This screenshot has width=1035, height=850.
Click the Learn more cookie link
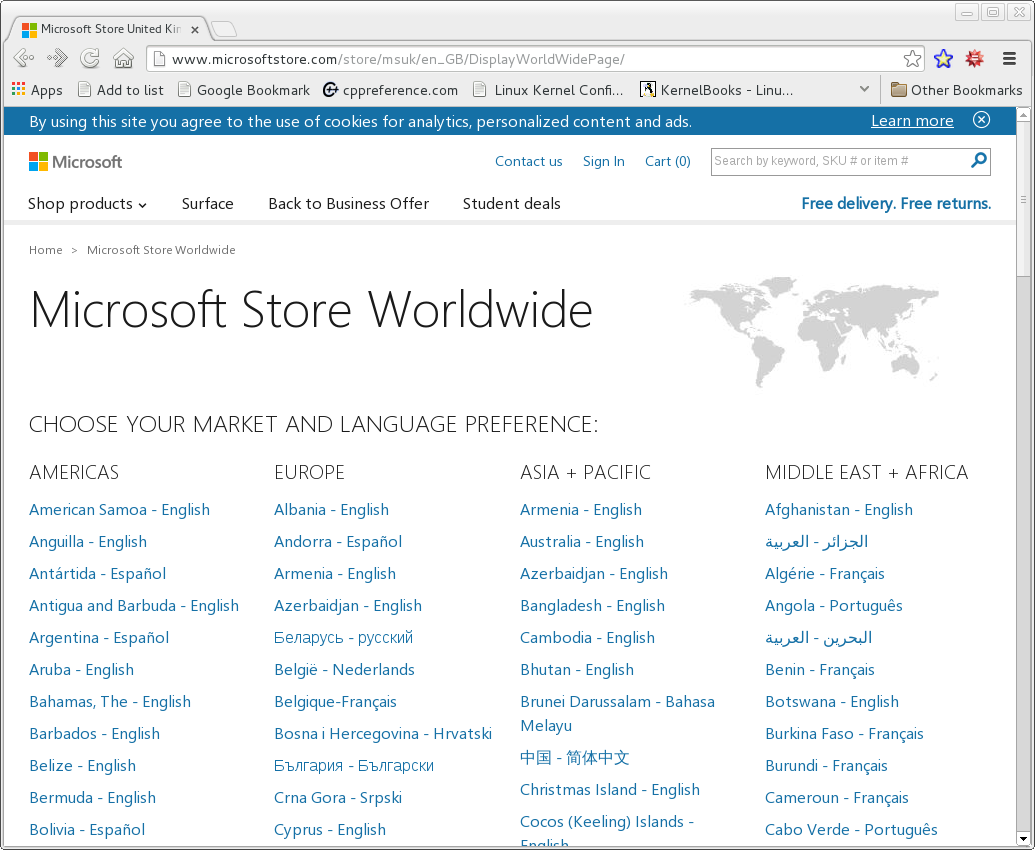click(x=912, y=121)
